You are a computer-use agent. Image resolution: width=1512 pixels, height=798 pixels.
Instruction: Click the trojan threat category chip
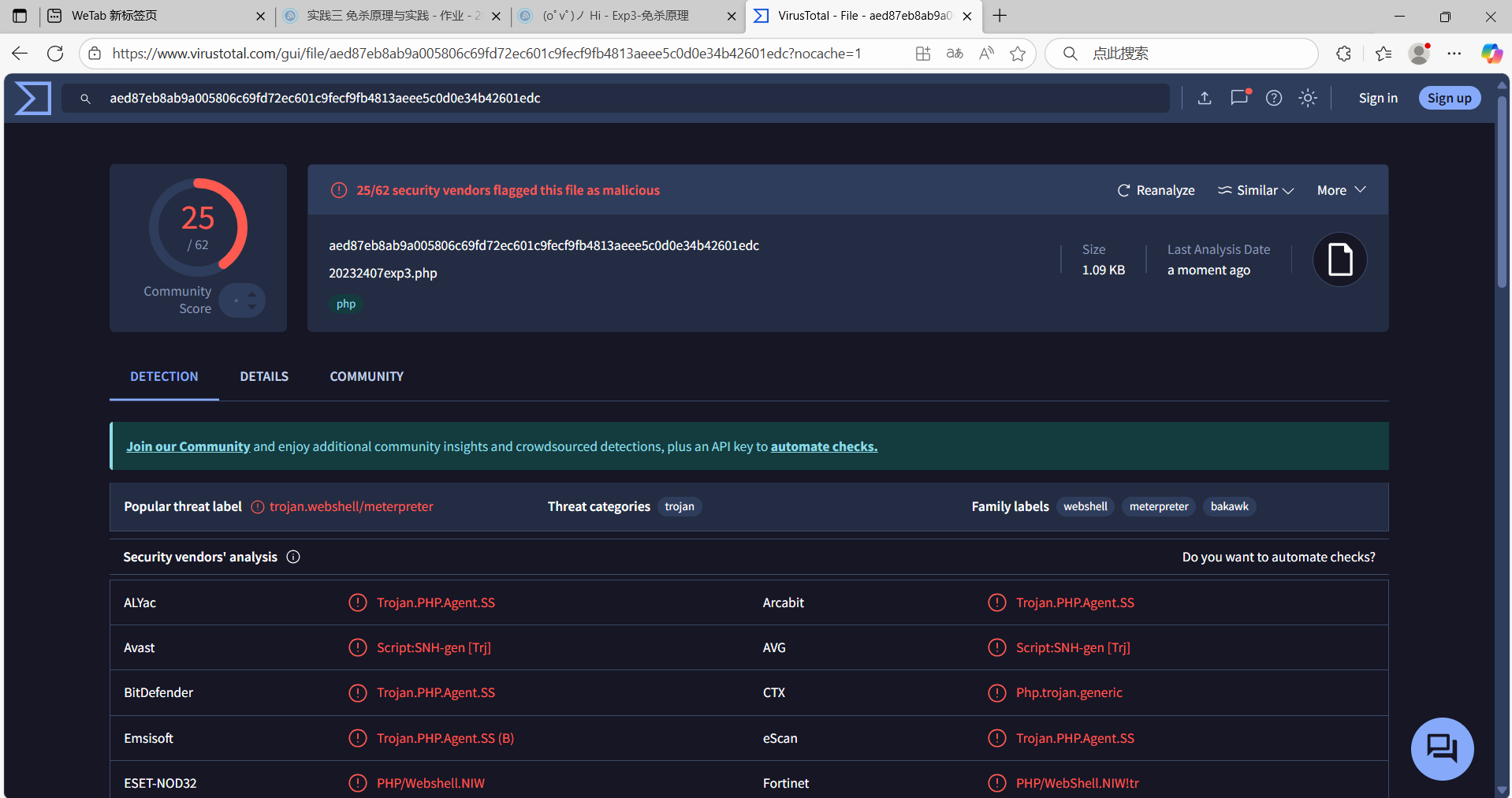tap(680, 507)
